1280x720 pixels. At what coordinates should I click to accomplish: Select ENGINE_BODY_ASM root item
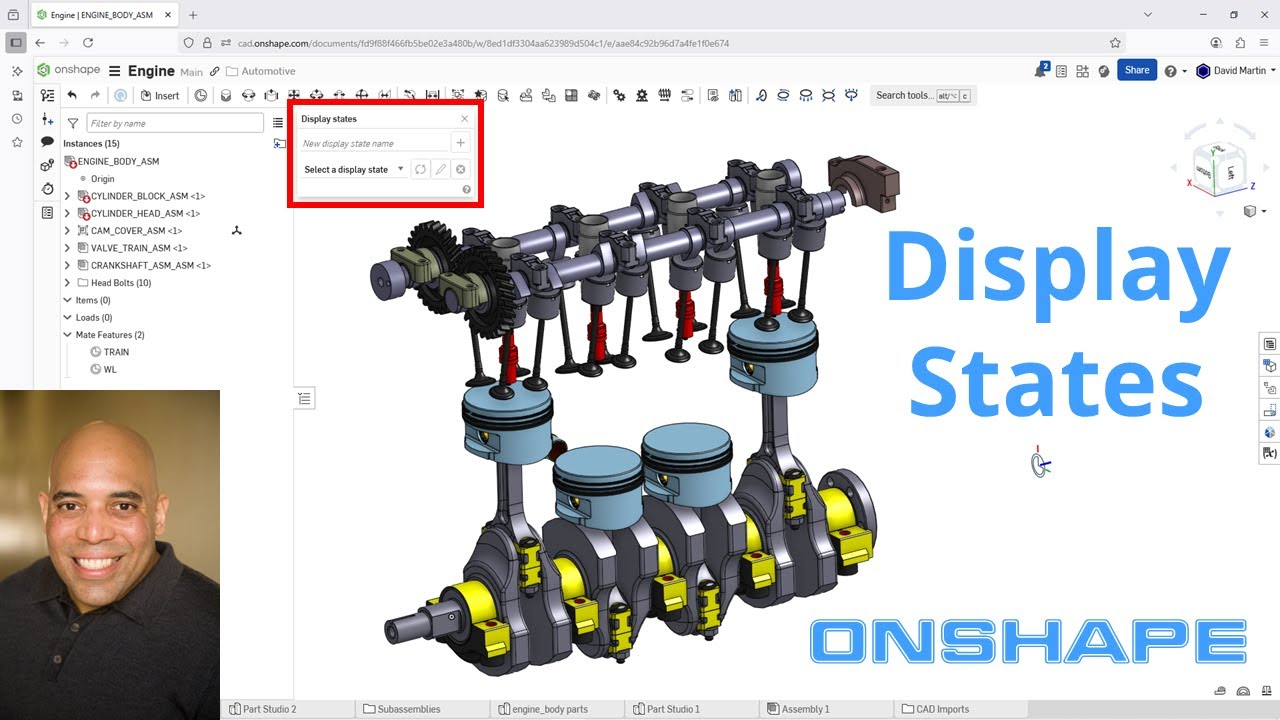click(118, 161)
